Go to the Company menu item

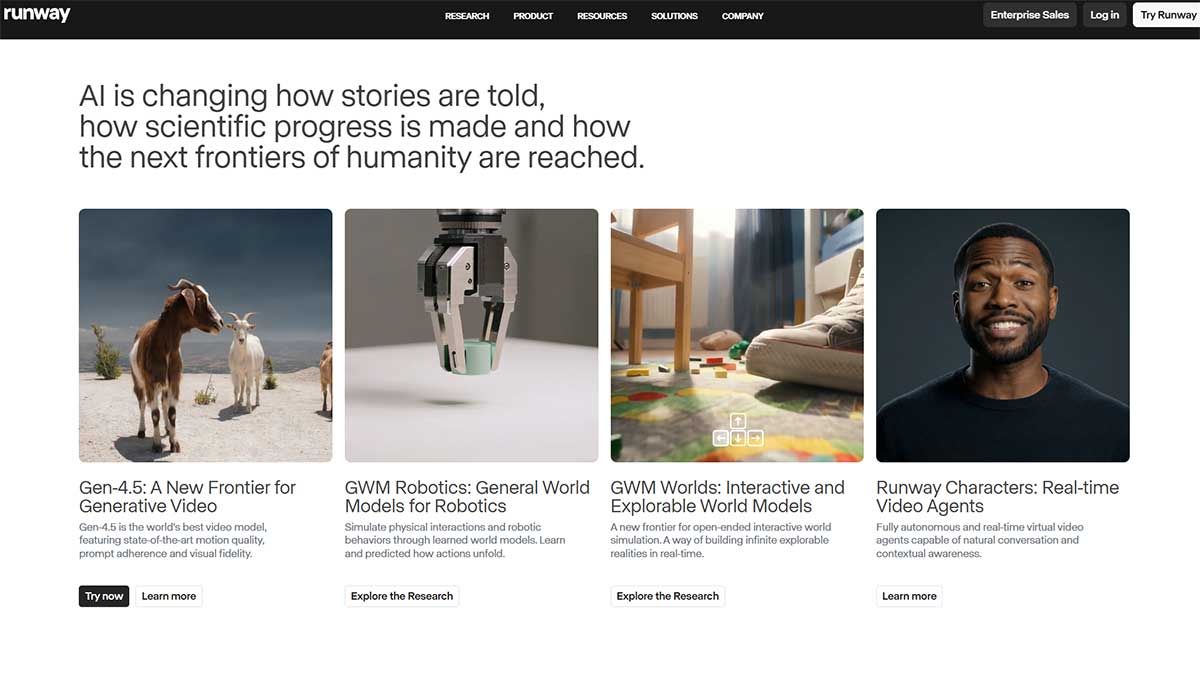click(742, 16)
